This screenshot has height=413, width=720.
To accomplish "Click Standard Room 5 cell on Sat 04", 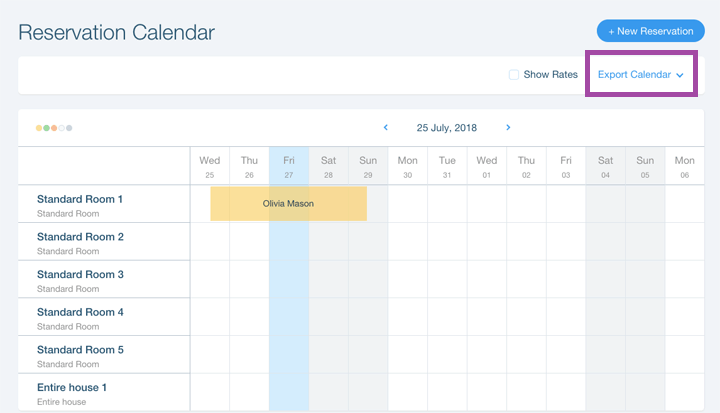I will point(606,354).
